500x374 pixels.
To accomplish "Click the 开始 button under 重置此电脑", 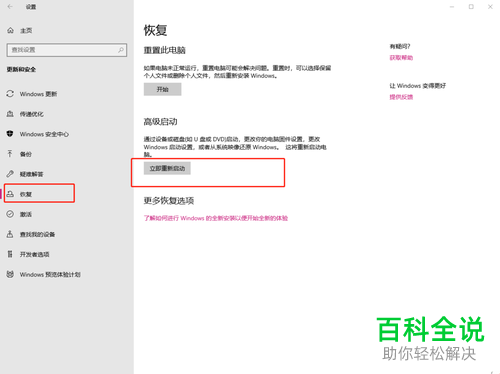I will [x=163, y=89].
